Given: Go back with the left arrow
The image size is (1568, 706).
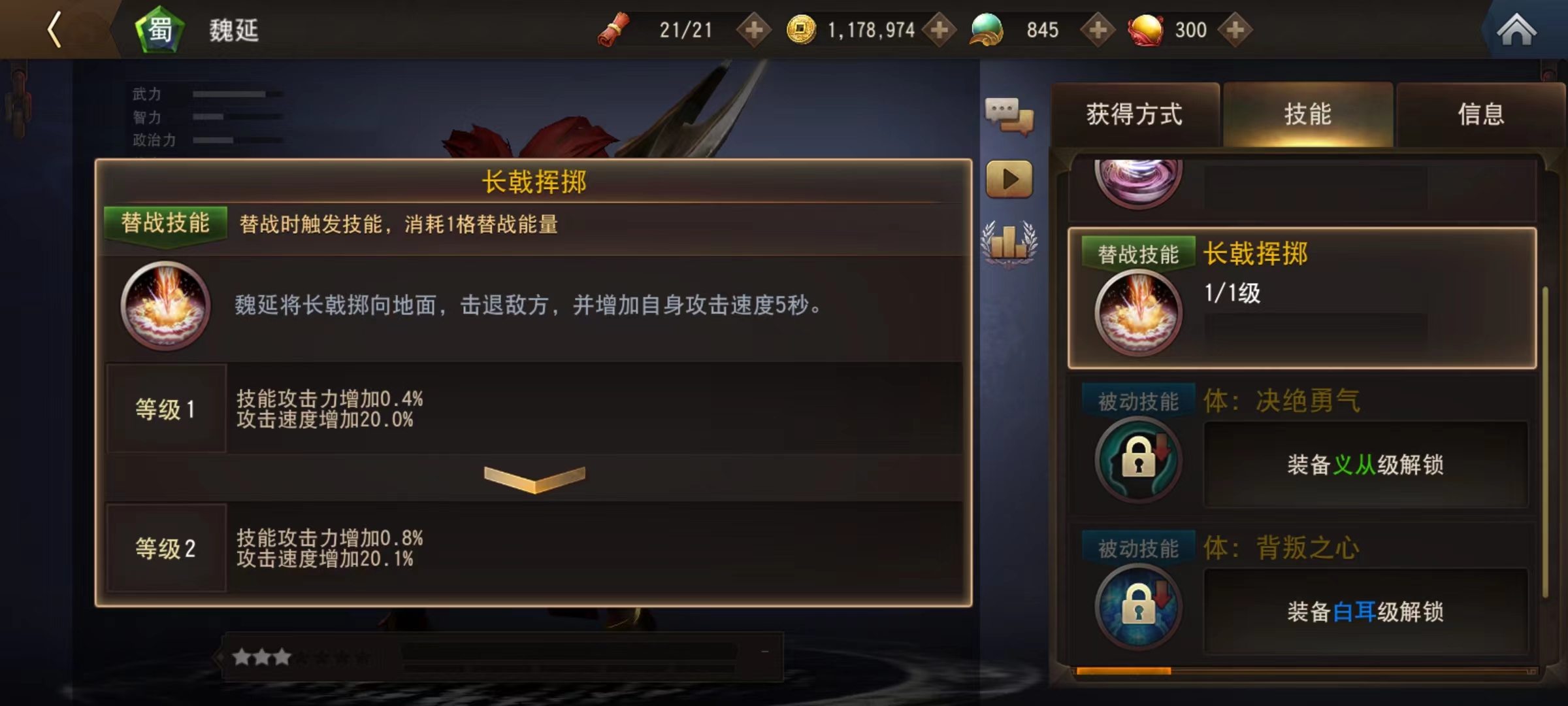Looking at the screenshot, I should (54, 29).
